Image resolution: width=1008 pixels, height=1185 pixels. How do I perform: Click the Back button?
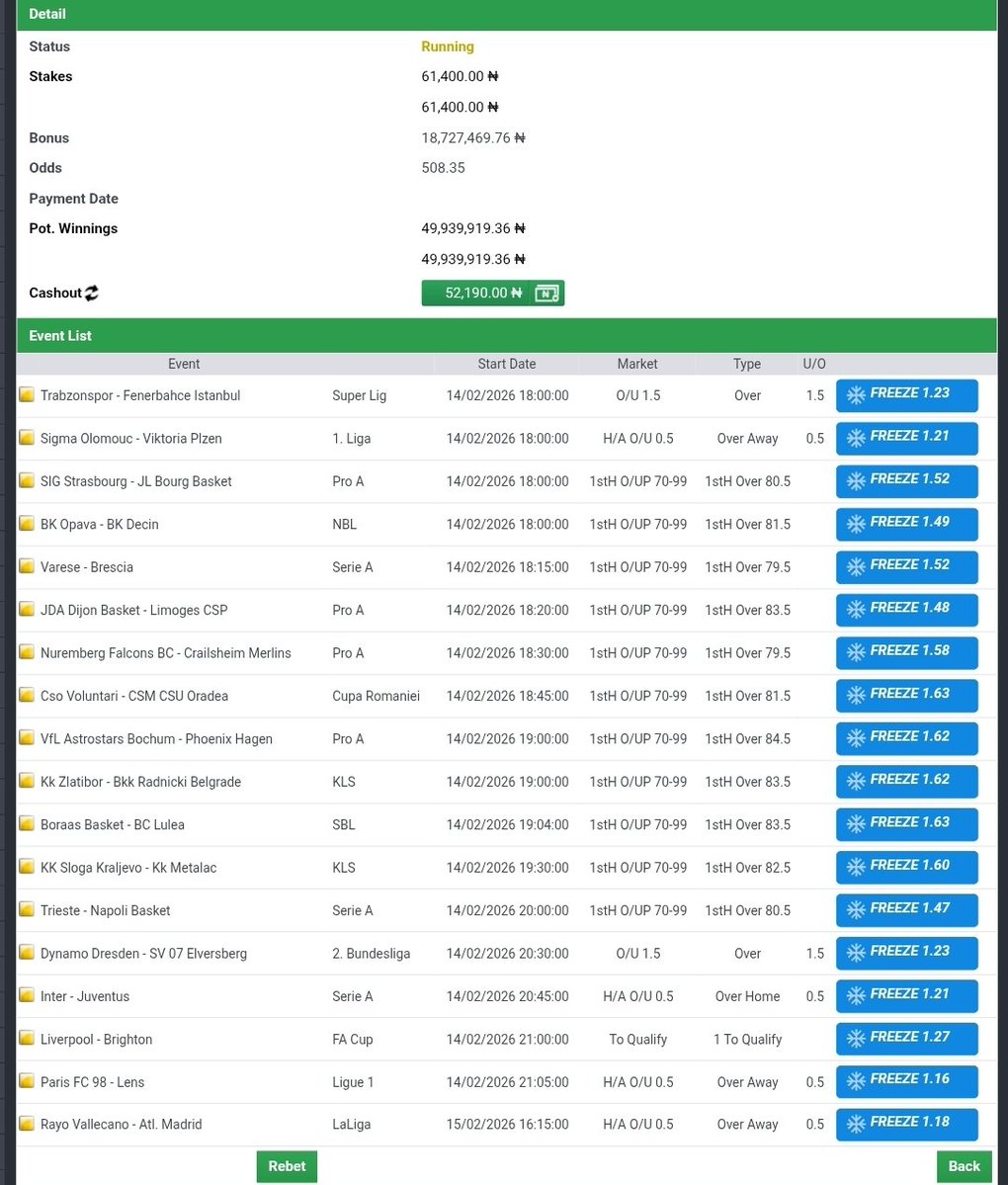pyautogui.click(x=965, y=1166)
